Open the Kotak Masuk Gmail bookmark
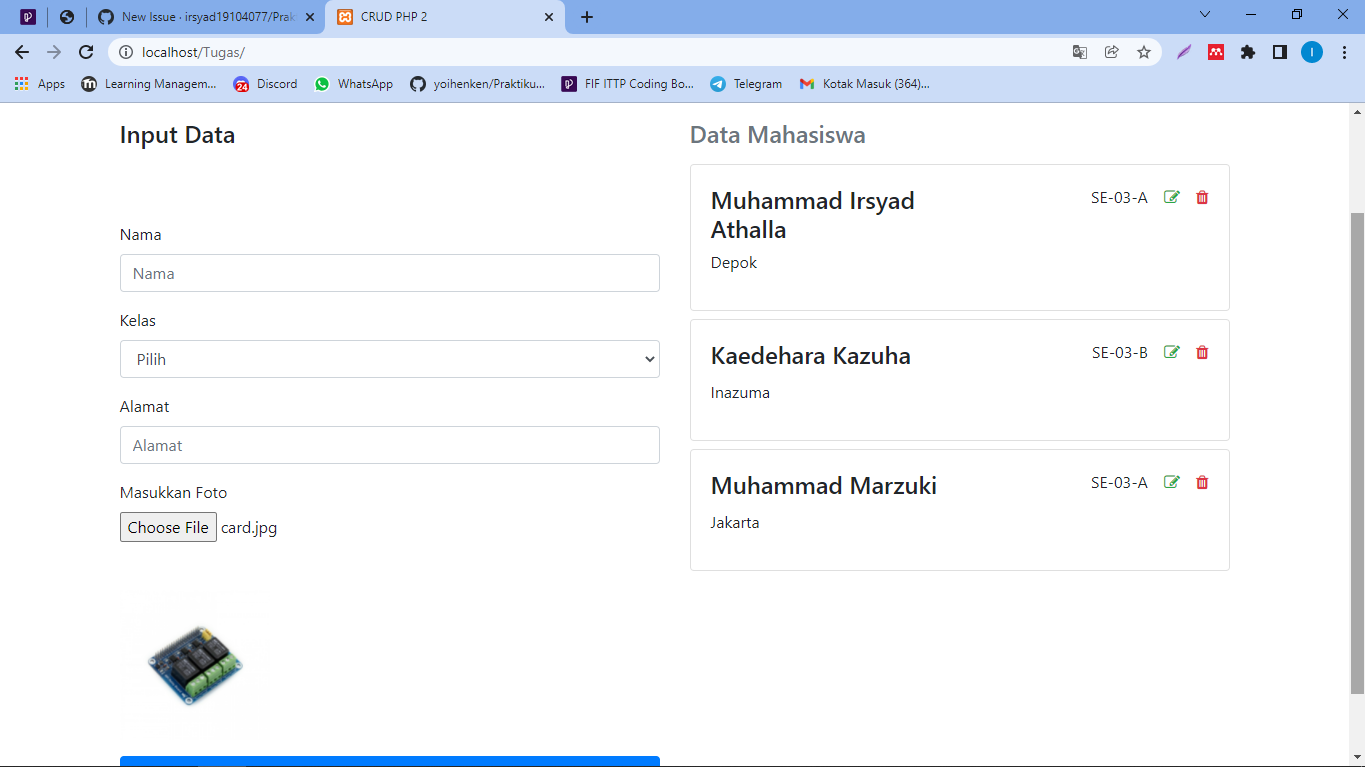Viewport: 1365px width, 767px height. pos(865,84)
